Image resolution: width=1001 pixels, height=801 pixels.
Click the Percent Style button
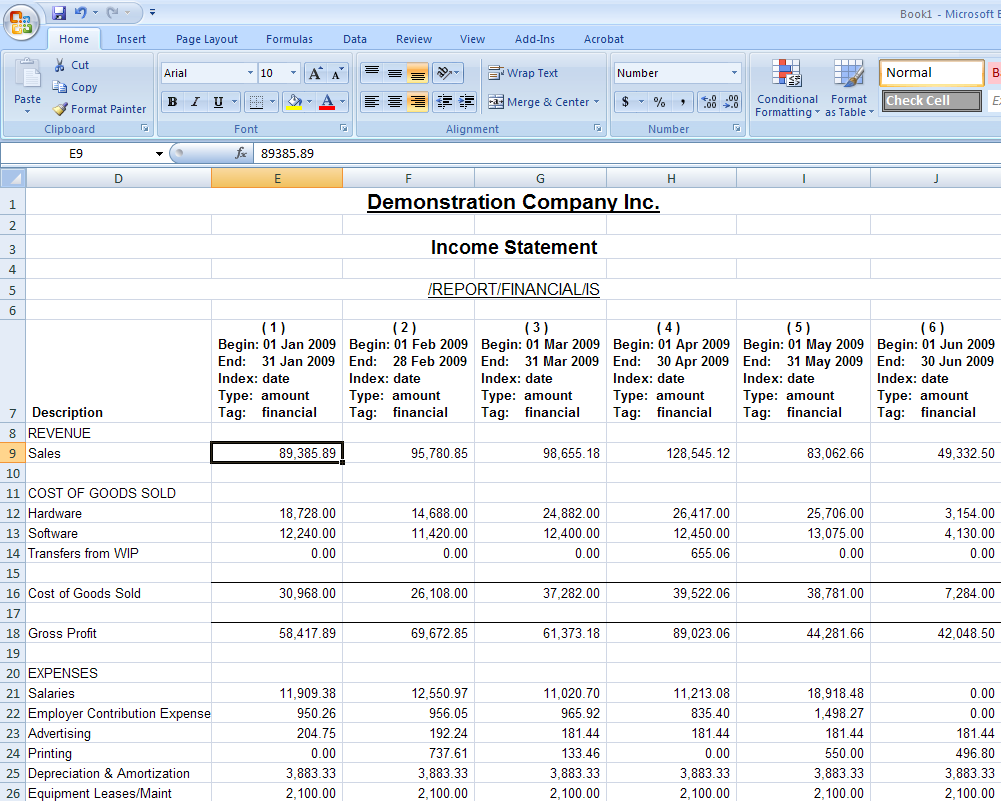tap(659, 102)
